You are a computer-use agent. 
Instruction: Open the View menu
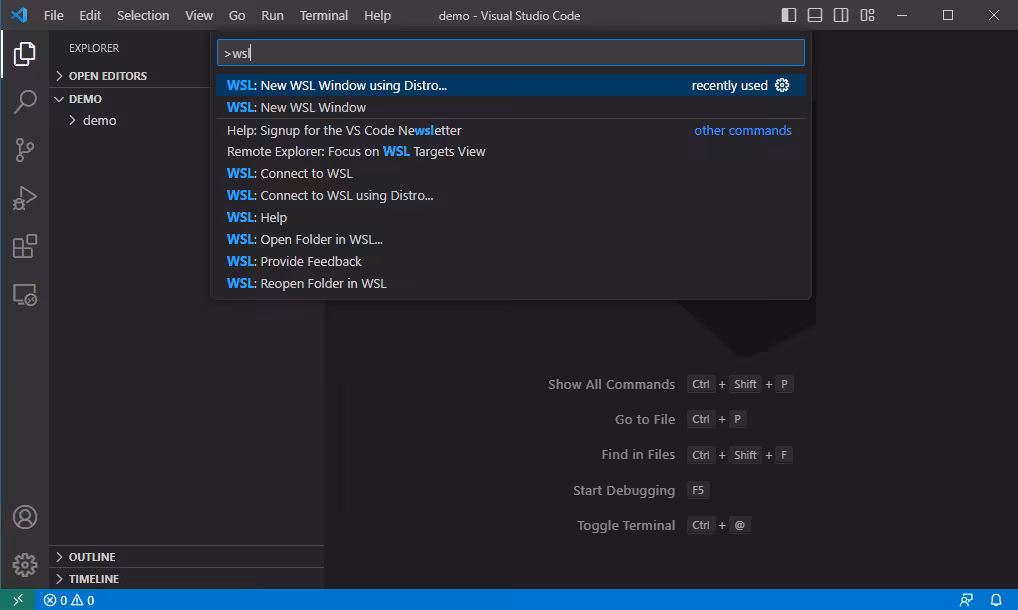[199, 15]
